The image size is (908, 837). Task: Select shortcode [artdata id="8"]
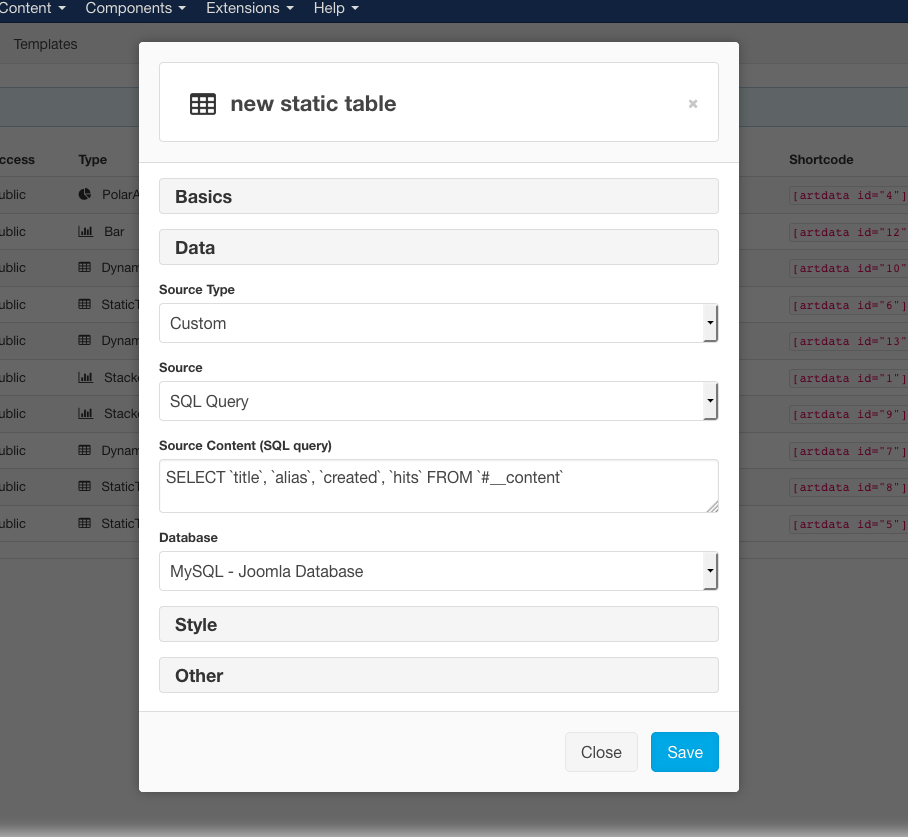coord(848,487)
